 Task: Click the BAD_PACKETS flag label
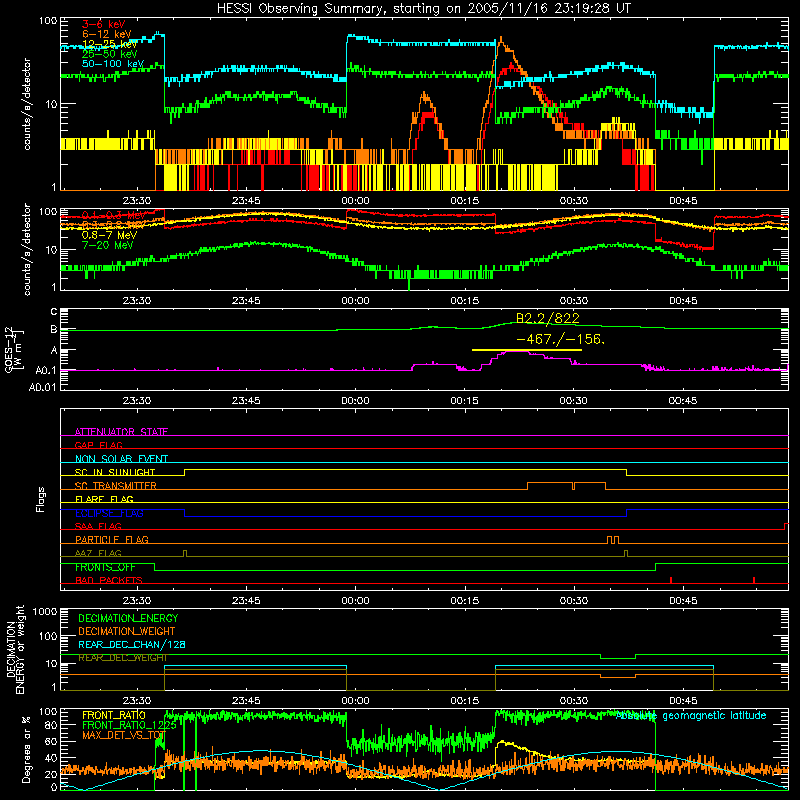click(x=109, y=580)
